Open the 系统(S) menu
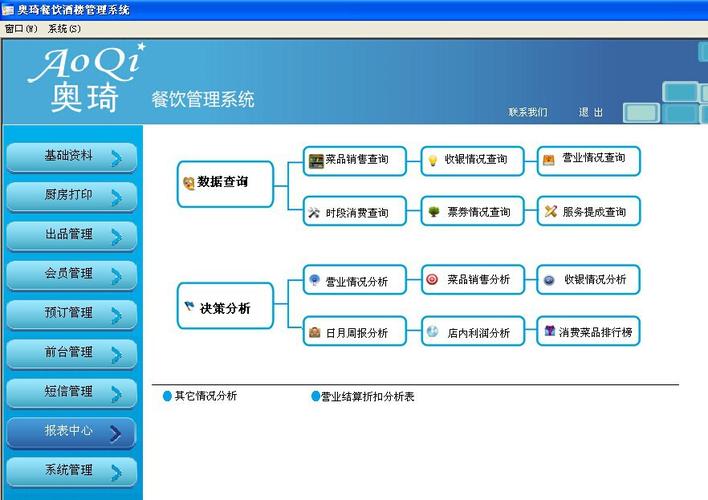Viewport: 708px width, 500px height. coord(64,29)
